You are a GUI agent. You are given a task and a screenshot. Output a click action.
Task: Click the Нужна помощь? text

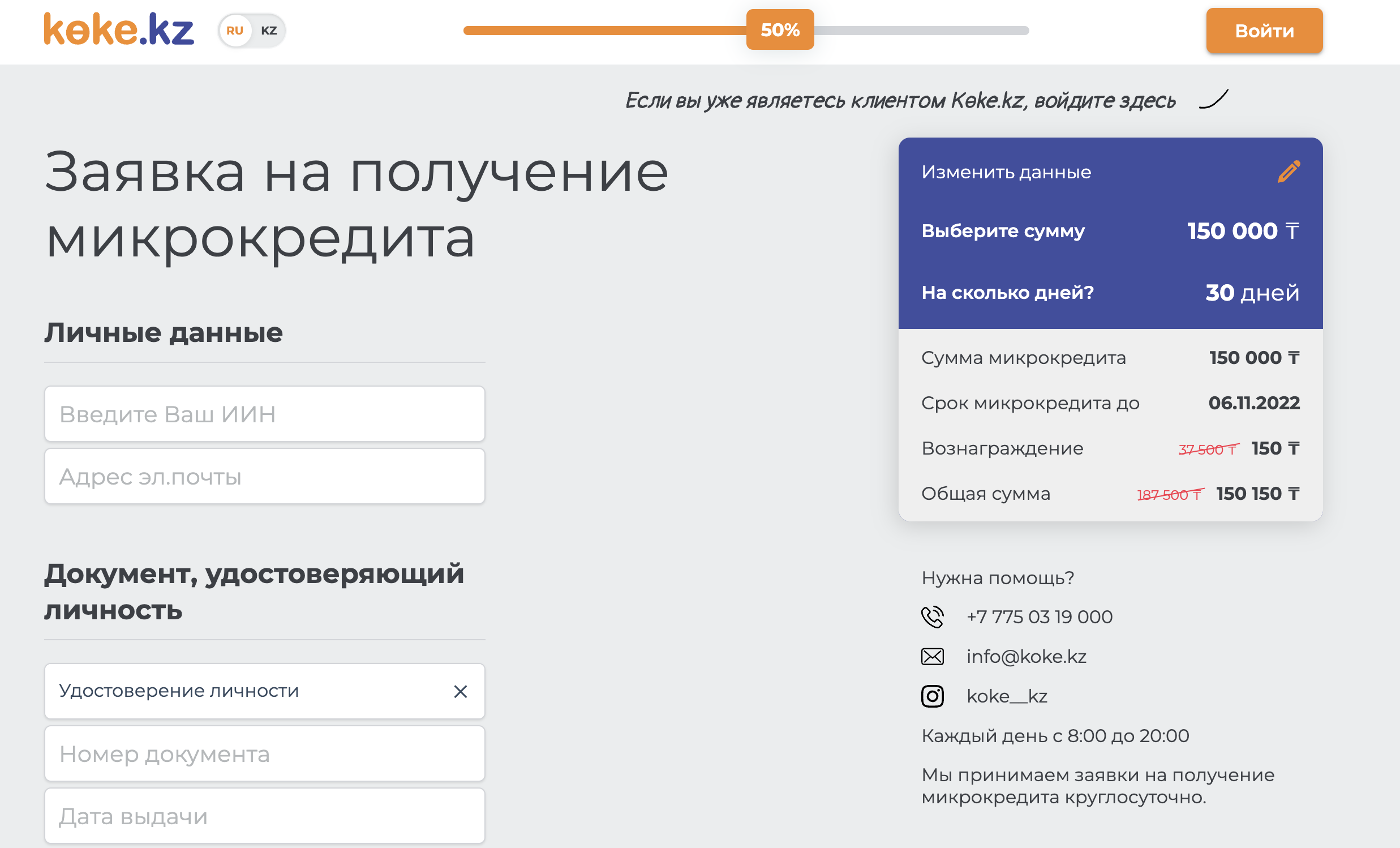[998, 578]
